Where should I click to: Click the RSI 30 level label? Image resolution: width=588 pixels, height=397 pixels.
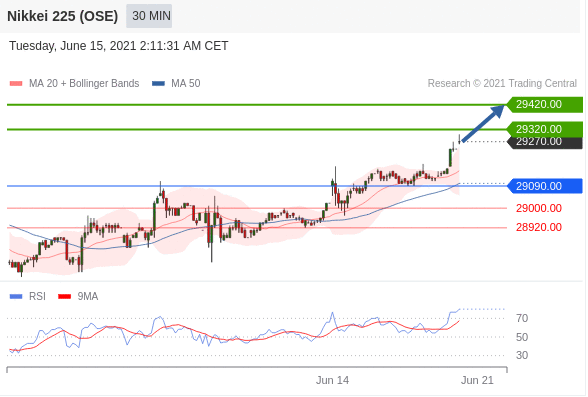coord(522,355)
